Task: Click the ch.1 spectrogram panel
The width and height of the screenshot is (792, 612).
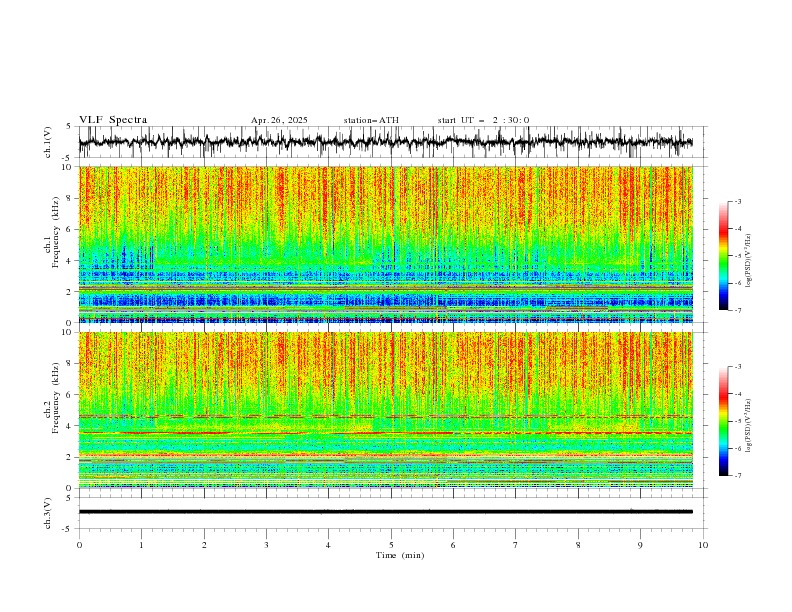Action: pos(386,244)
